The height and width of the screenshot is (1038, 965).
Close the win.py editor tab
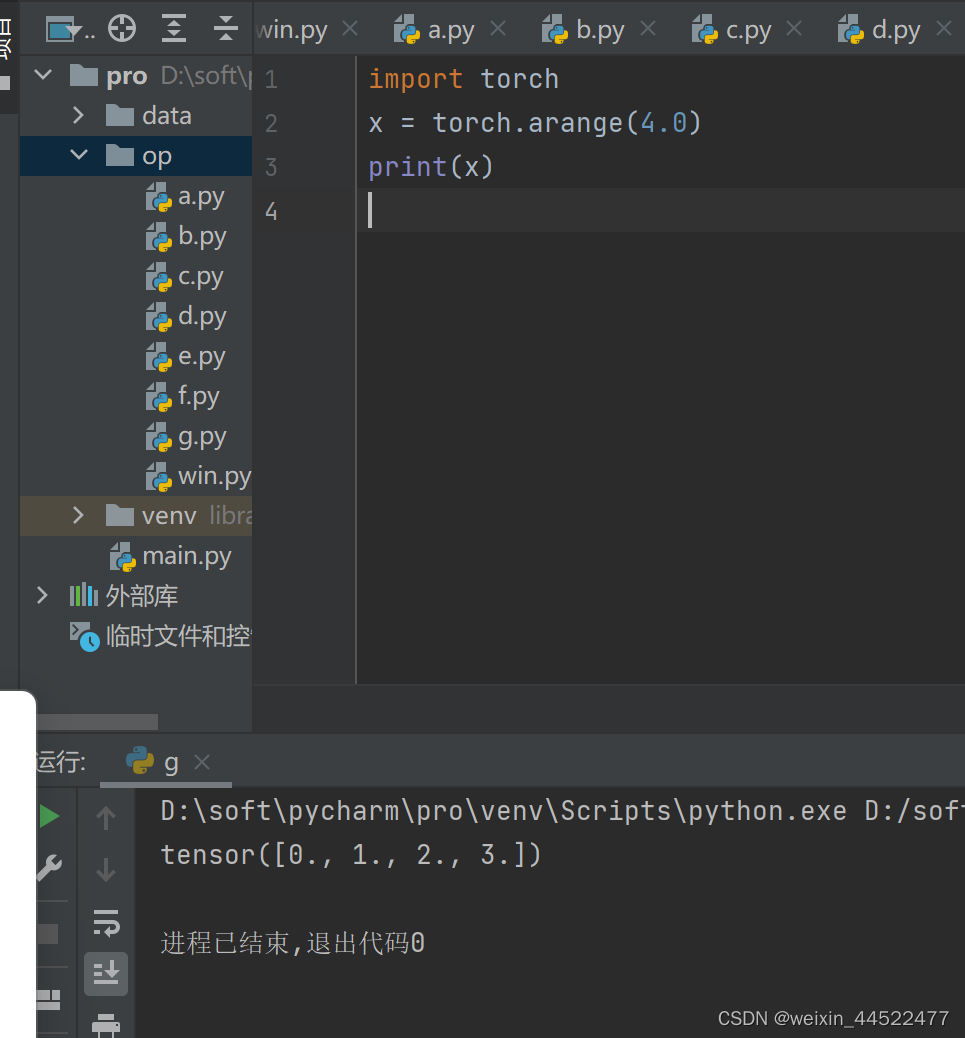350,28
